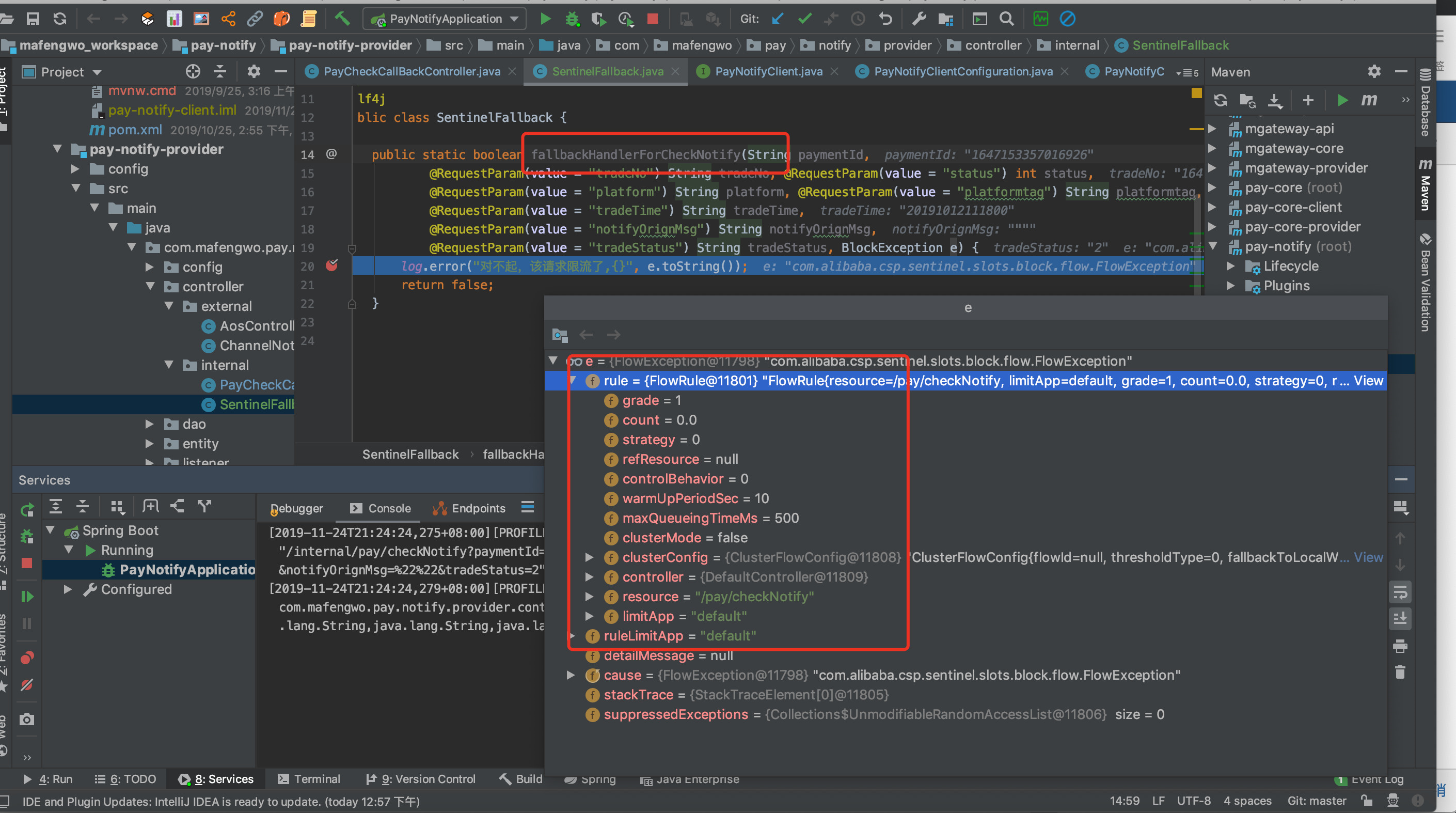Reimport Maven projects with refresh icon
Viewport: 1456px width, 813px height.
coord(1221,101)
